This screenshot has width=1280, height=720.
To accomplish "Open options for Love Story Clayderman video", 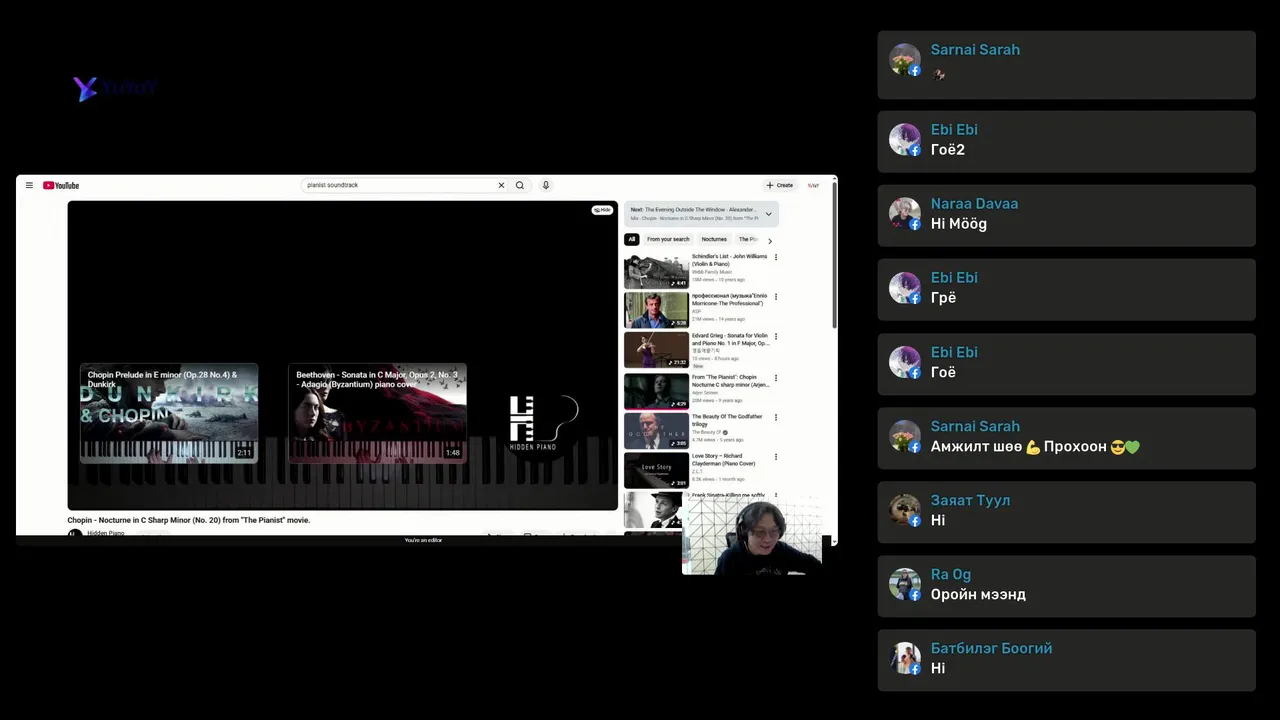I will click(x=776, y=457).
